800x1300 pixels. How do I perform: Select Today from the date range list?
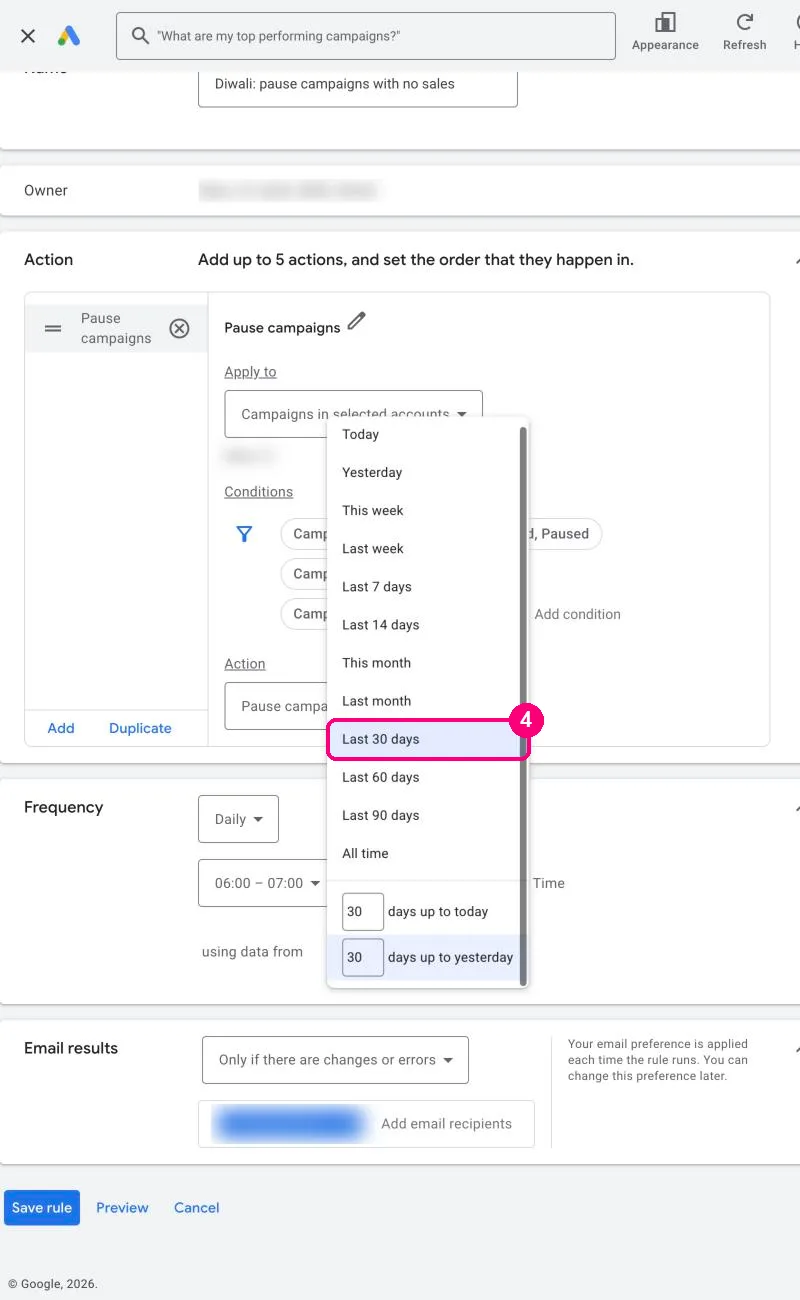pyautogui.click(x=423, y=435)
